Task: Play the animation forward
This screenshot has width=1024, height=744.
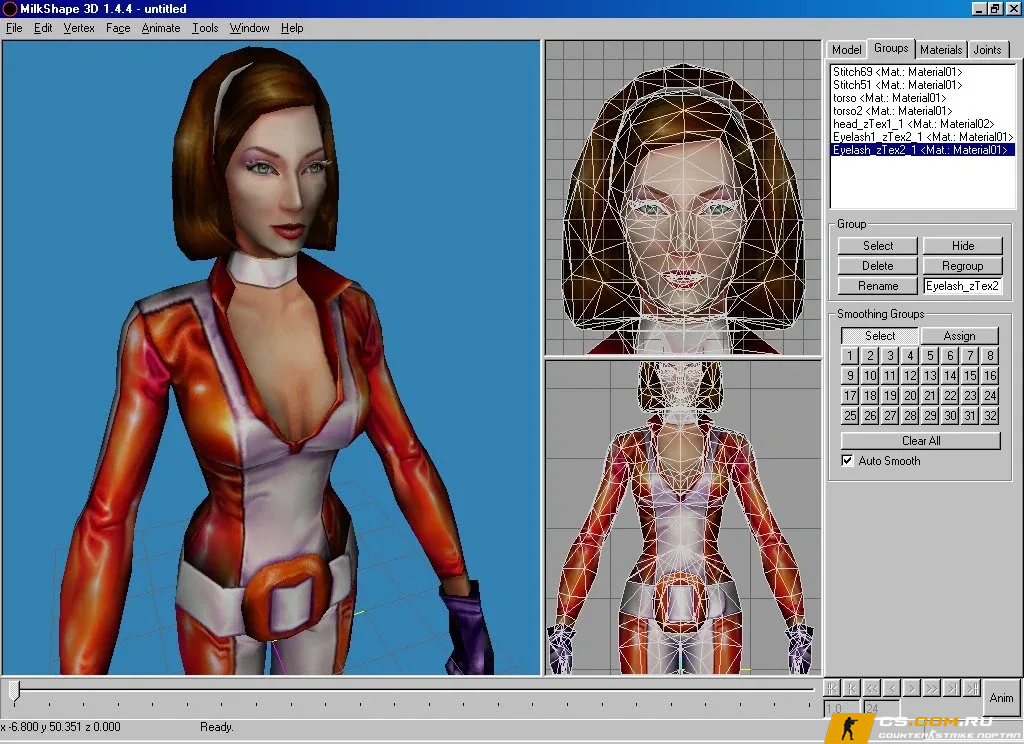Action: (933, 688)
